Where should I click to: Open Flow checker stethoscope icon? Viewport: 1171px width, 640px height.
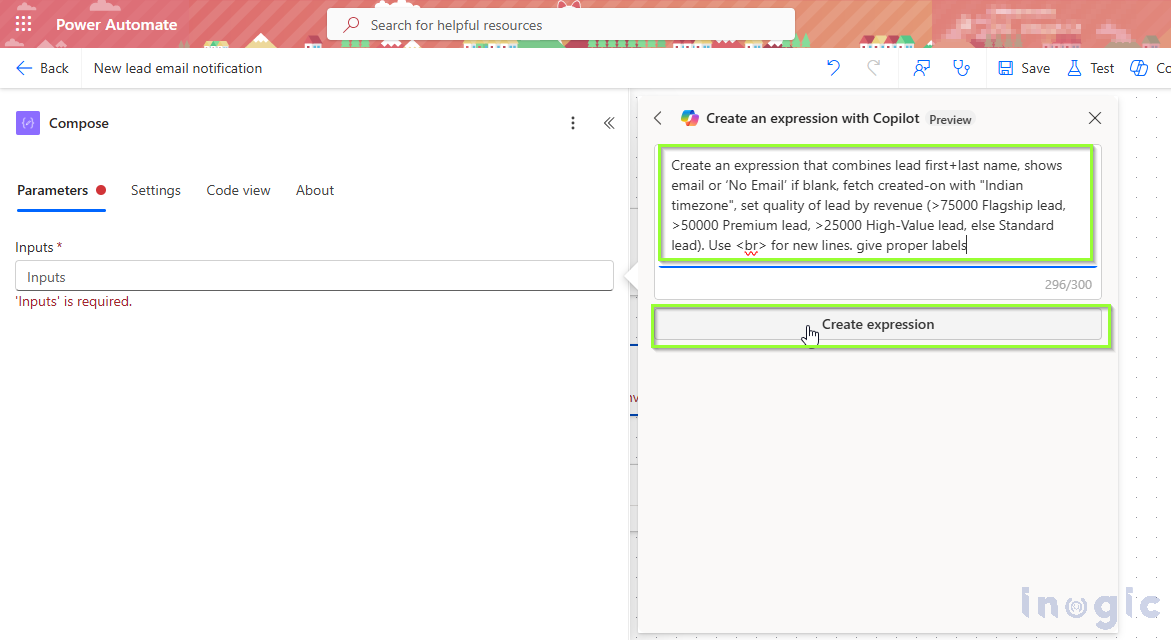click(961, 68)
